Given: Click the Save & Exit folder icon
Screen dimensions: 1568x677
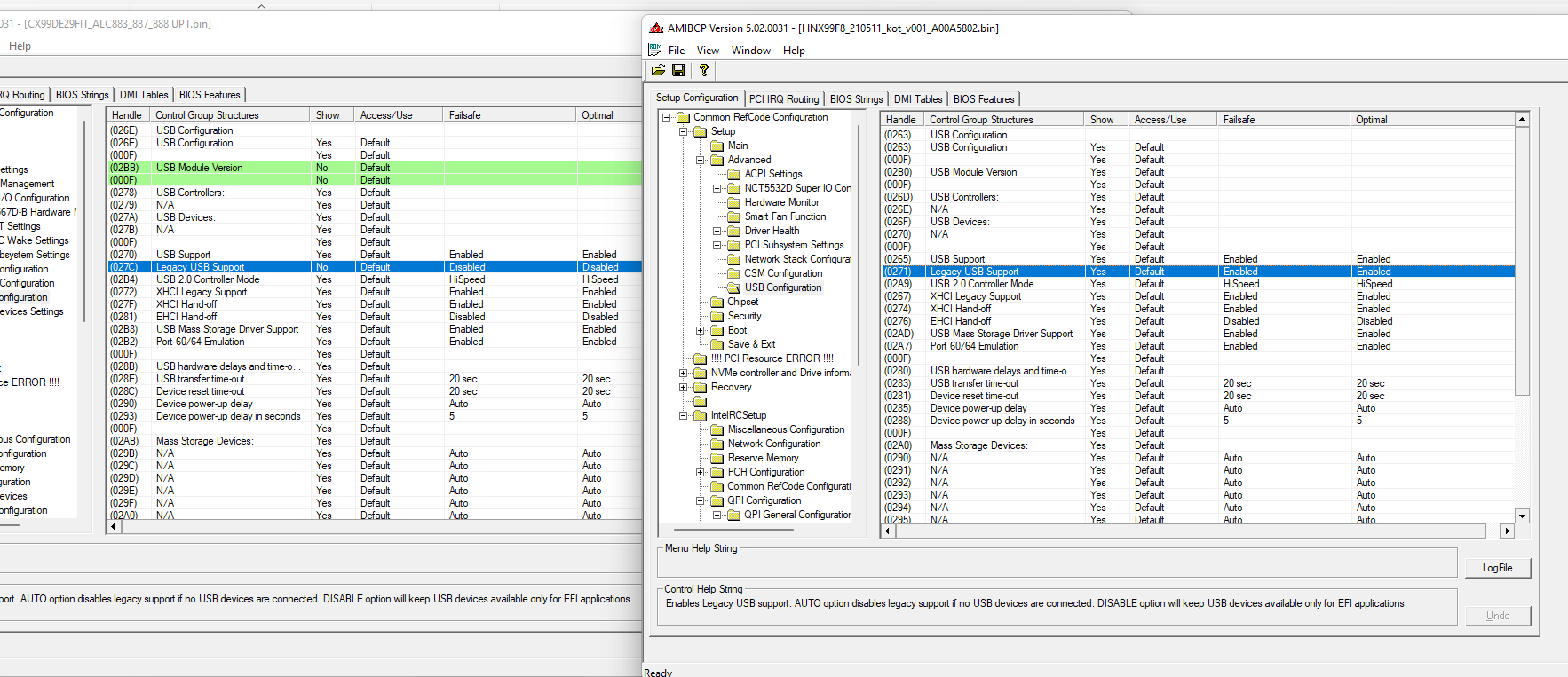Looking at the screenshot, I should click(717, 345).
